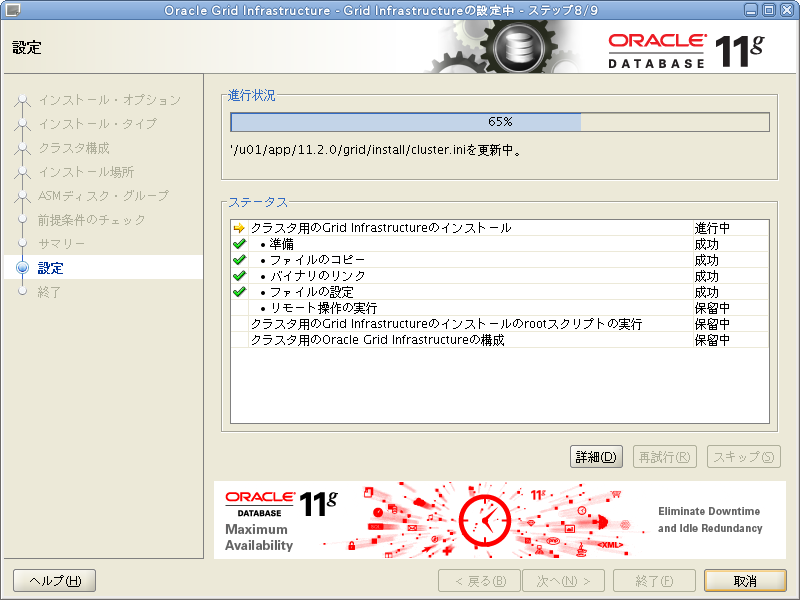Click the Maximum Availability banner text

coord(259,537)
